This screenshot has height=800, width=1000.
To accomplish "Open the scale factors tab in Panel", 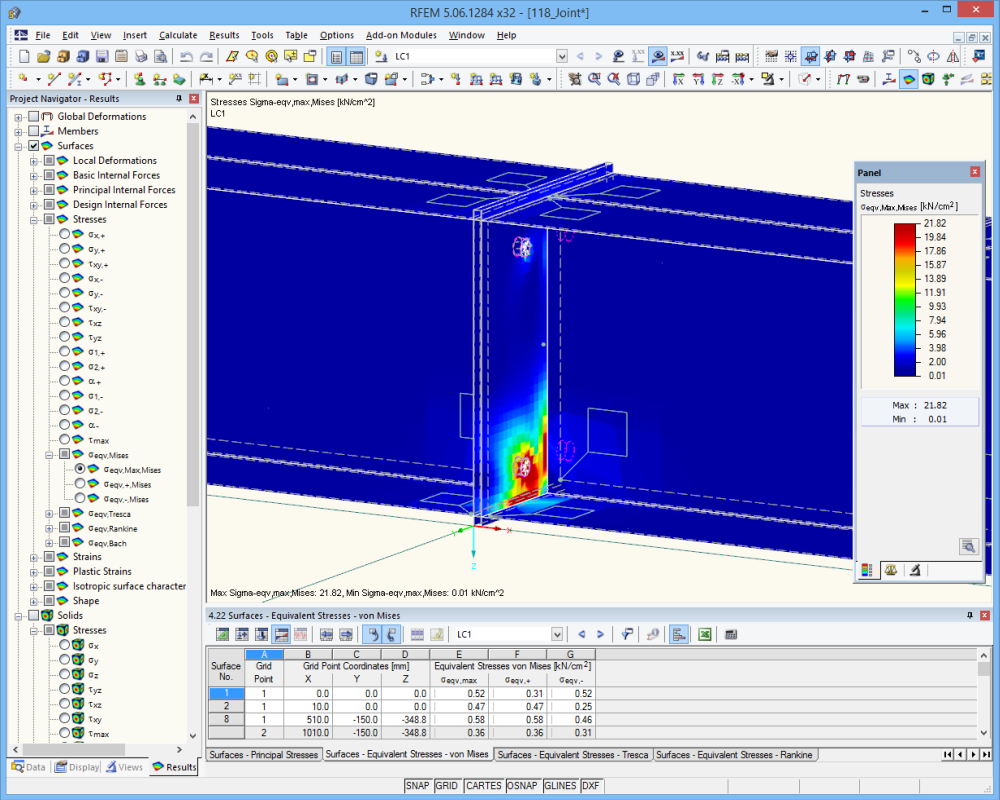I will 891,570.
